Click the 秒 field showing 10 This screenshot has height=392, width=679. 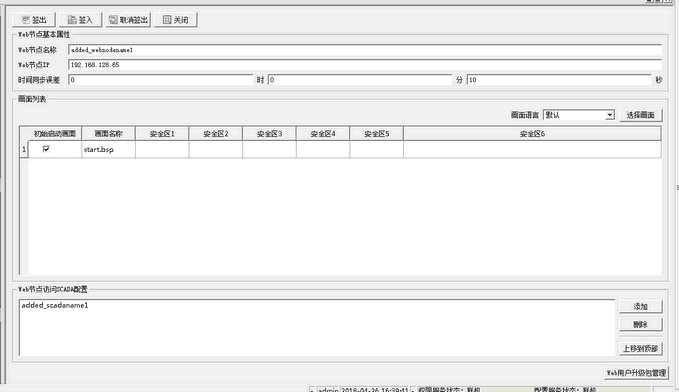click(559, 80)
